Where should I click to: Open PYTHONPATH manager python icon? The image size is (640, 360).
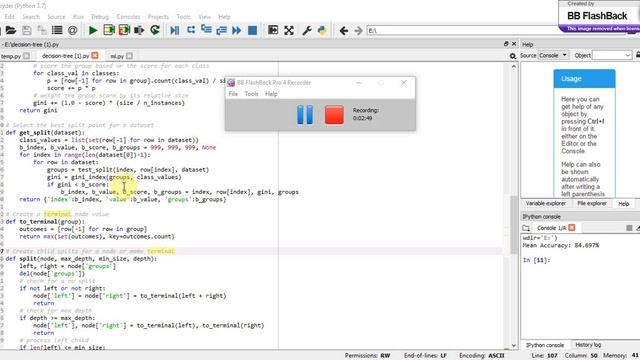[322, 30]
